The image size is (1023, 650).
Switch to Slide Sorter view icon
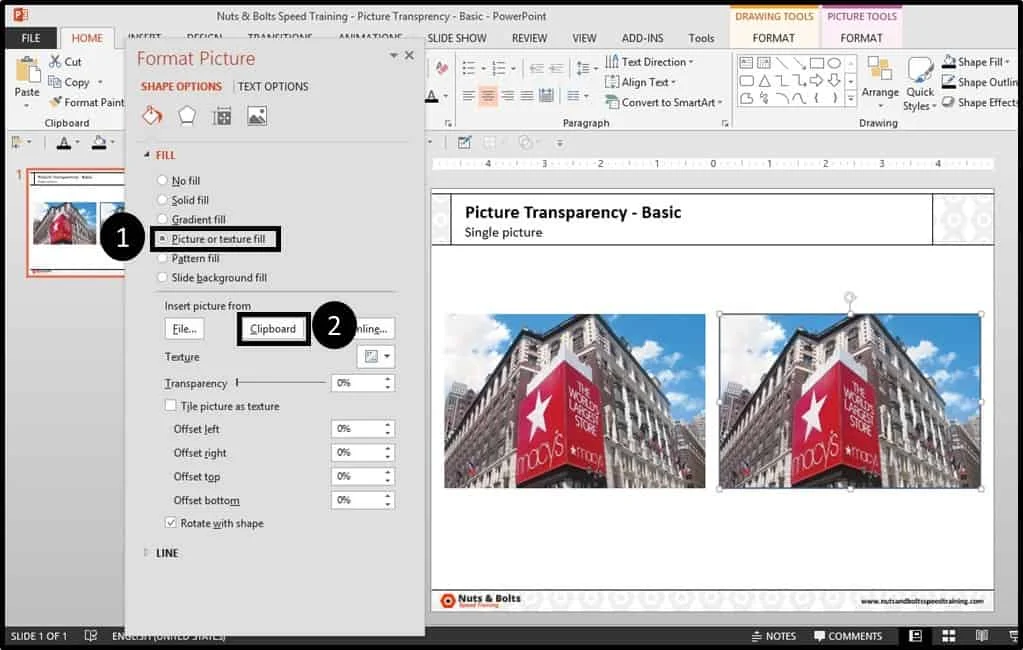click(949, 636)
